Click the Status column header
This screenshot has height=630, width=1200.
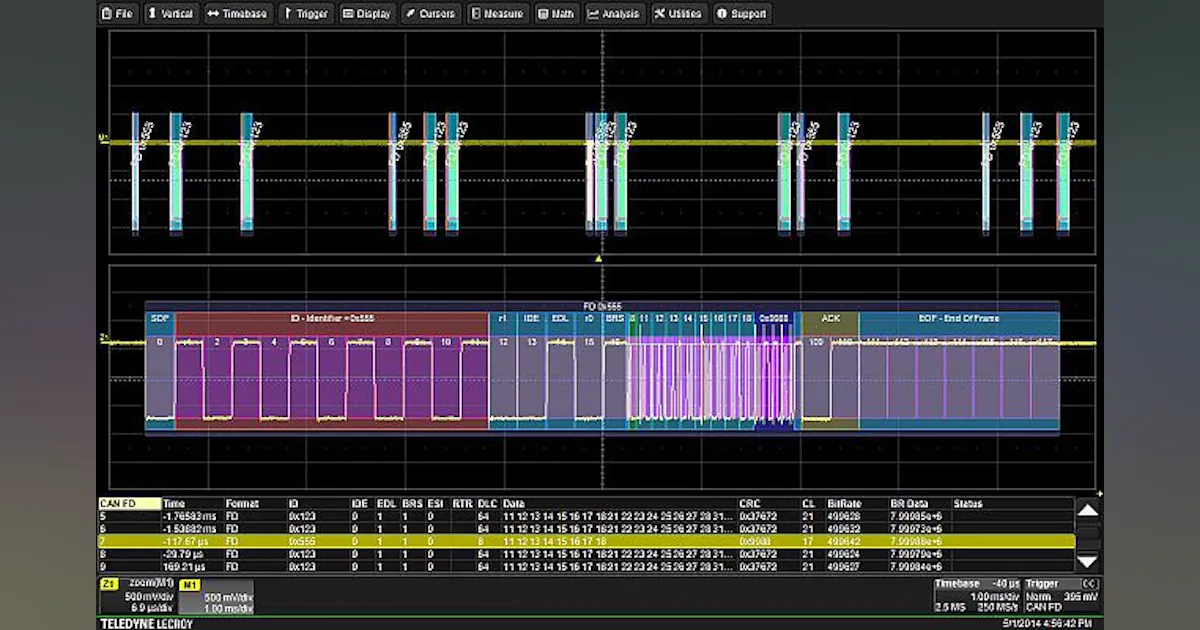click(x=967, y=504)
